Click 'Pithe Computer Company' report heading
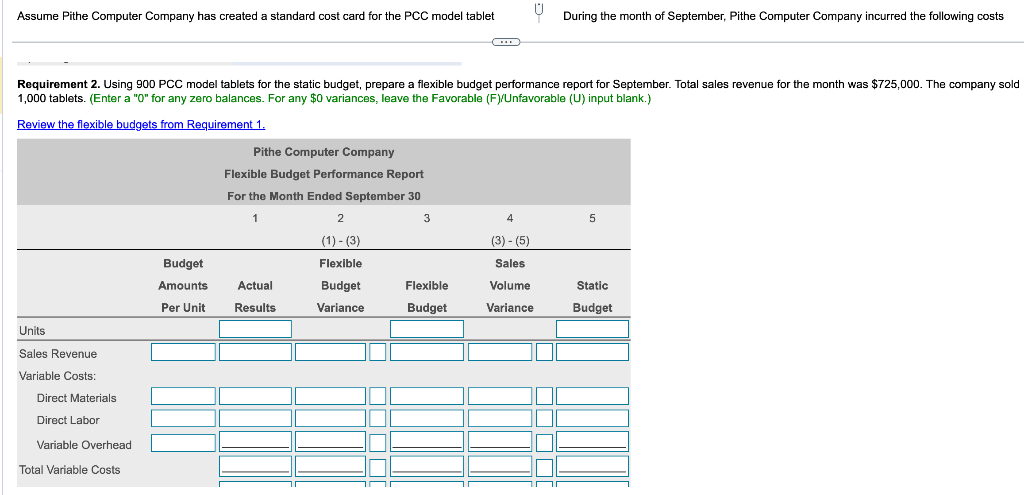The height and width of the screenshot is (495, 1024). point(324,152)
